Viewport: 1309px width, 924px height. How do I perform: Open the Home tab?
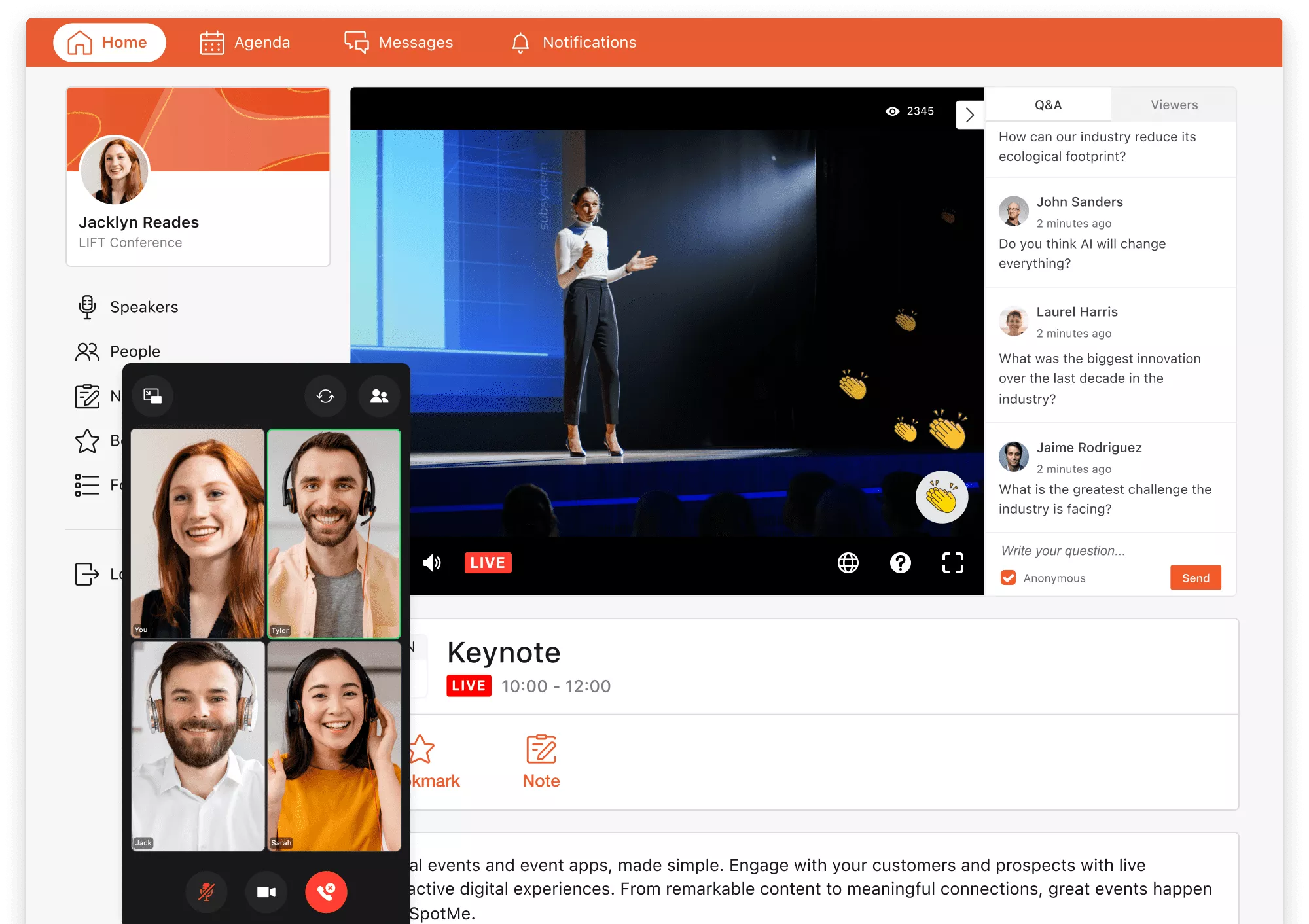click(109, 43)
